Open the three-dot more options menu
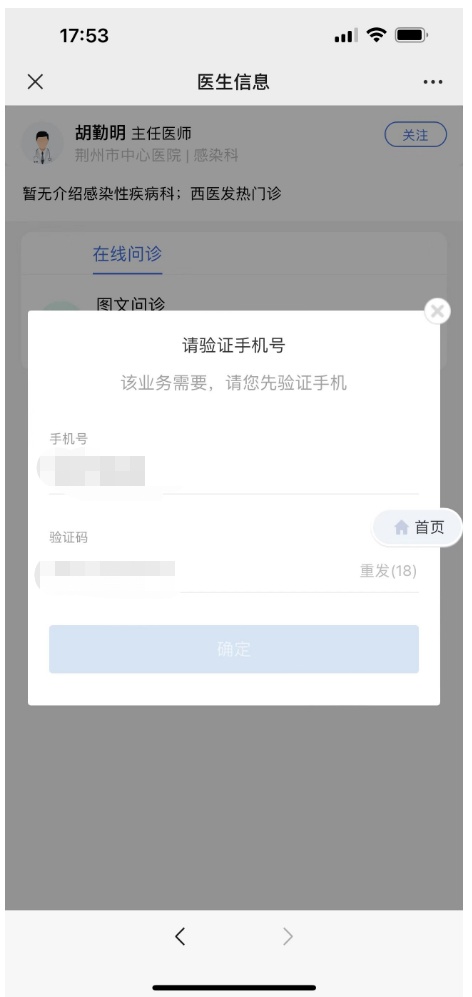 pyautogui.click(x=433, y=82)
